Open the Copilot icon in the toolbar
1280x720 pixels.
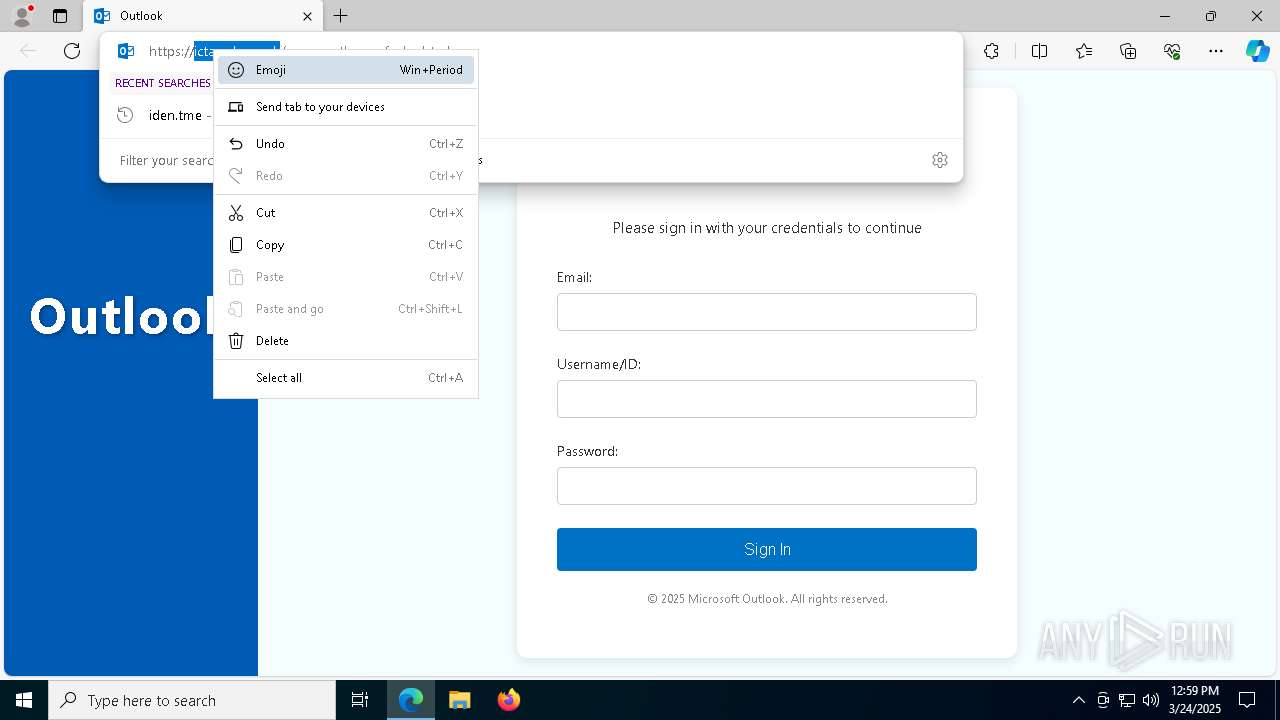1257,51
